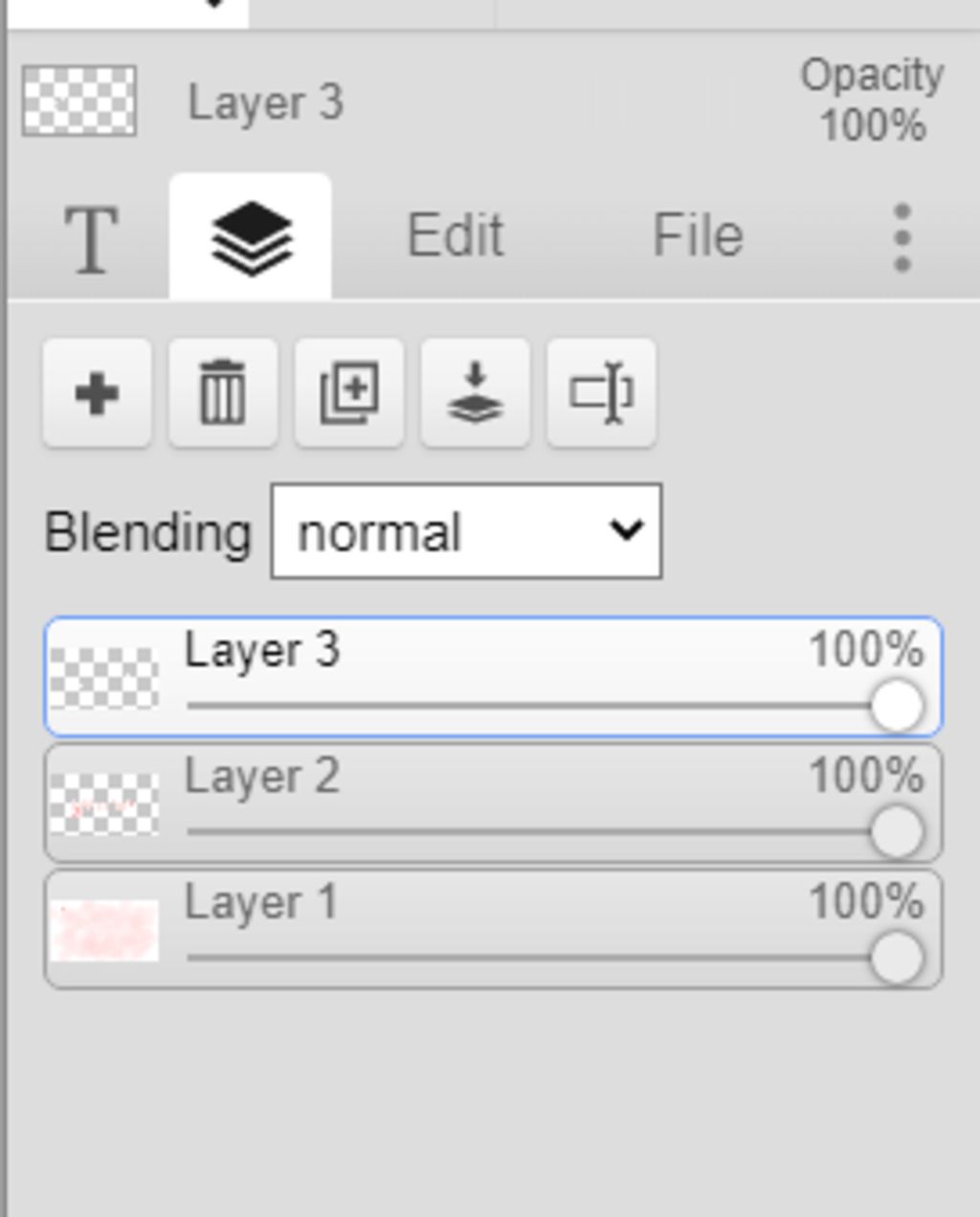Open the Text tool tab
The image size is (980, 1217).
click(x=92, y=237)
